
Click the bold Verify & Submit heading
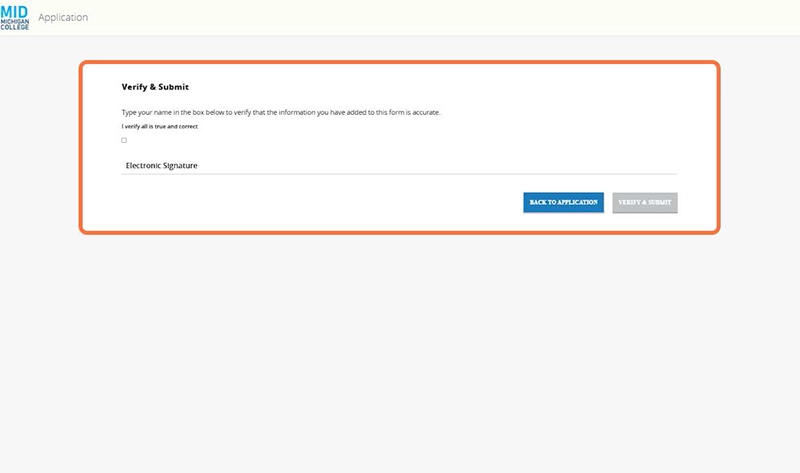coord(155,87)
